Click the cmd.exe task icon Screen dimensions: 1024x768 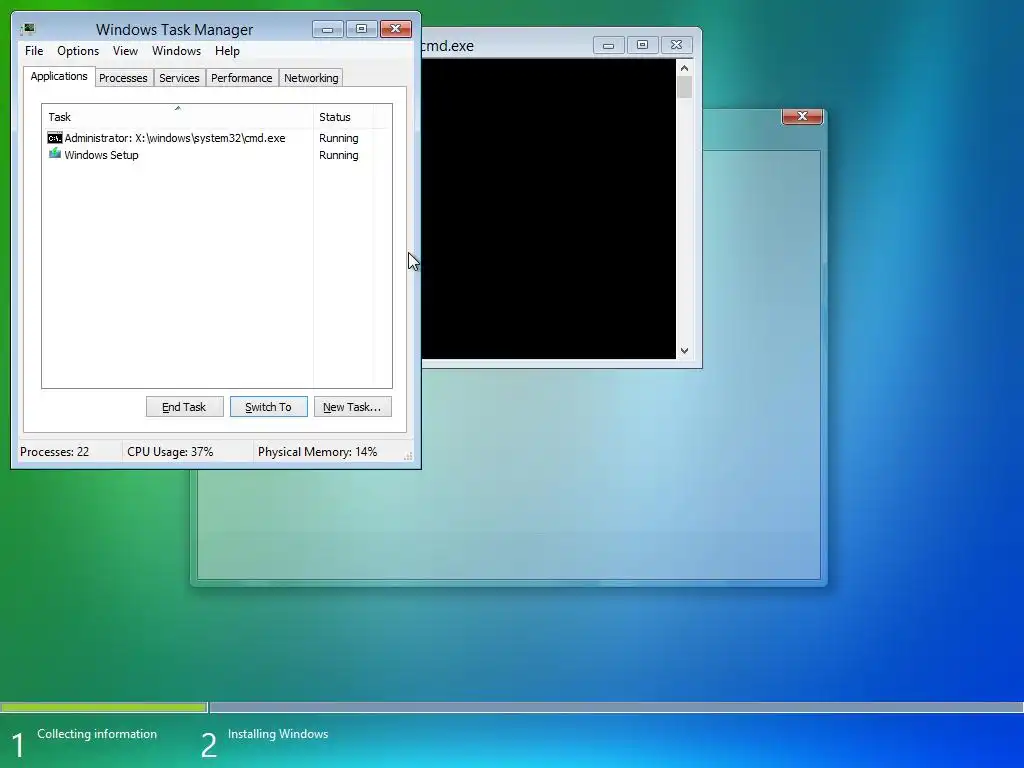point(55,138)
